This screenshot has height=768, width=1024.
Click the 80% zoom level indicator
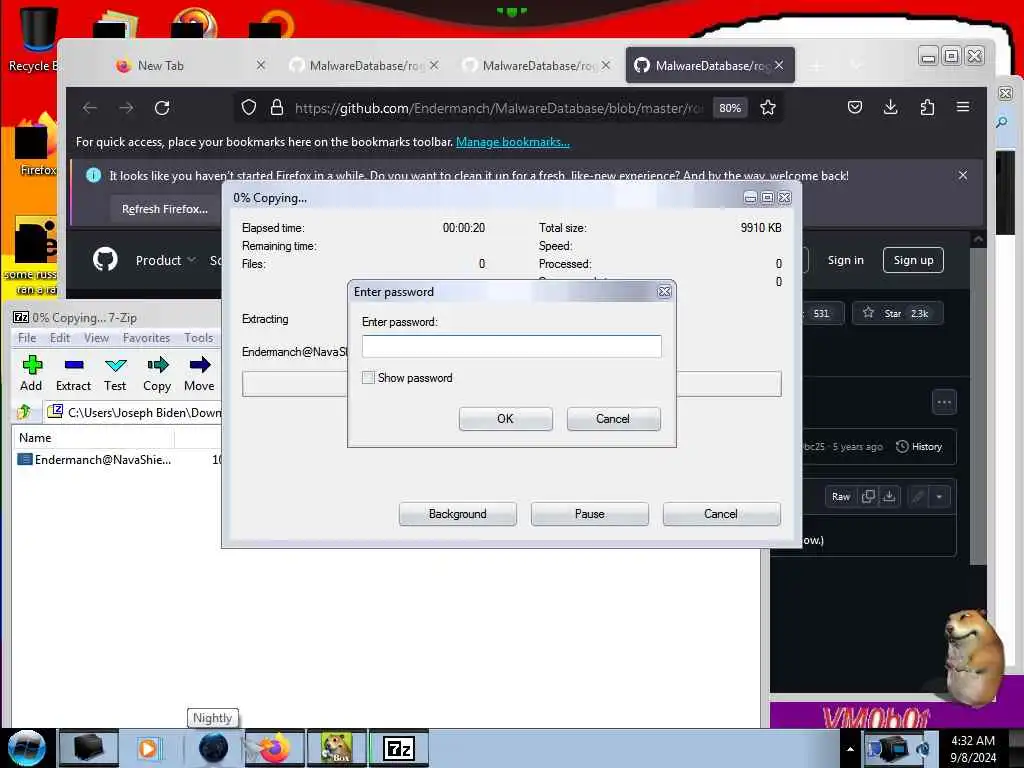pos(729,108)
